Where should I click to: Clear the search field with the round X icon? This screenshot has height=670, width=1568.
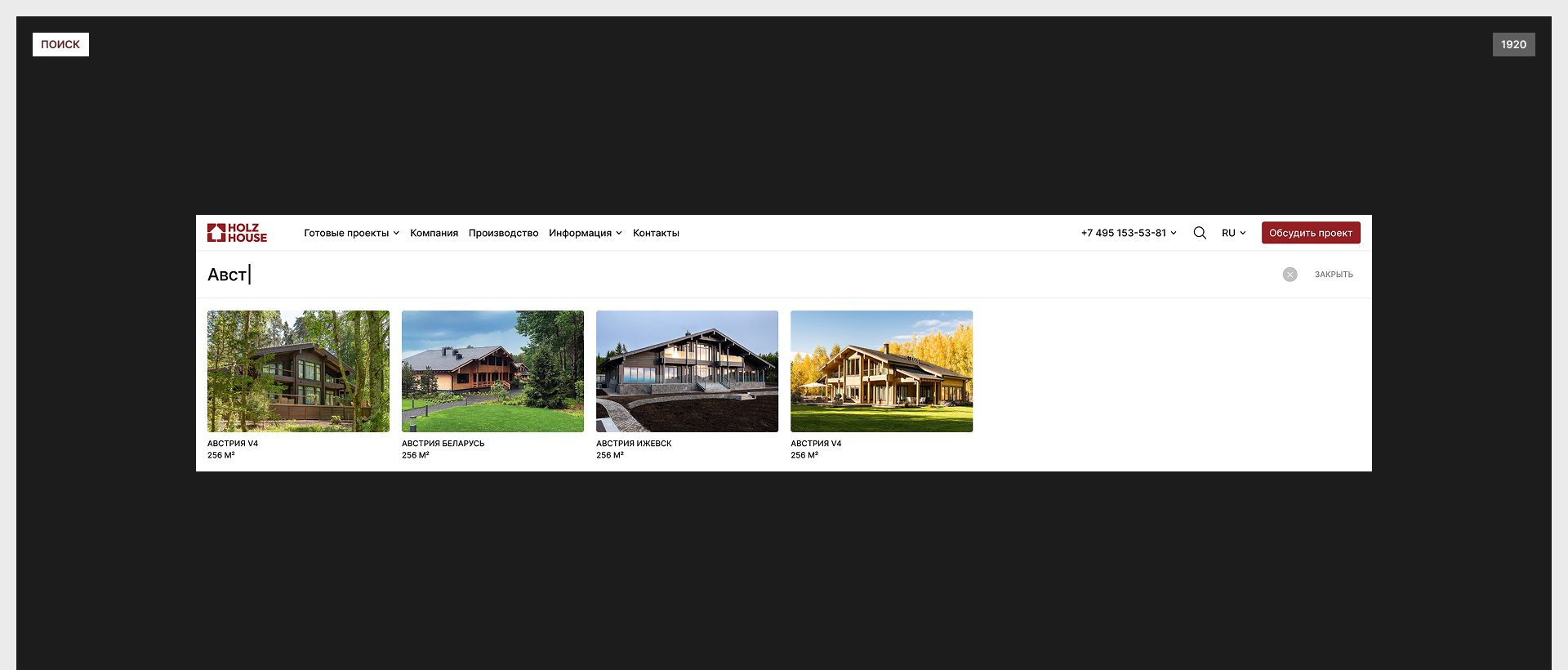(x=1290, y=275)
